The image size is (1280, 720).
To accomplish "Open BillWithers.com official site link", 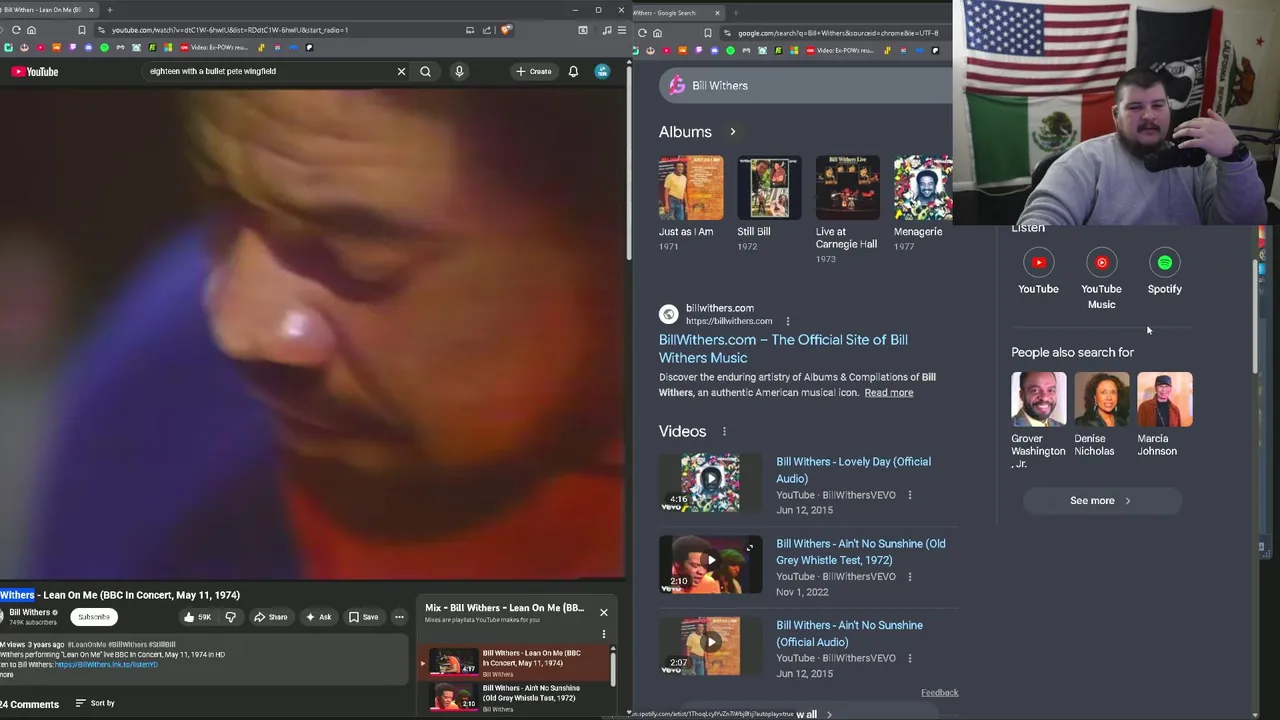I will [783, 349].
